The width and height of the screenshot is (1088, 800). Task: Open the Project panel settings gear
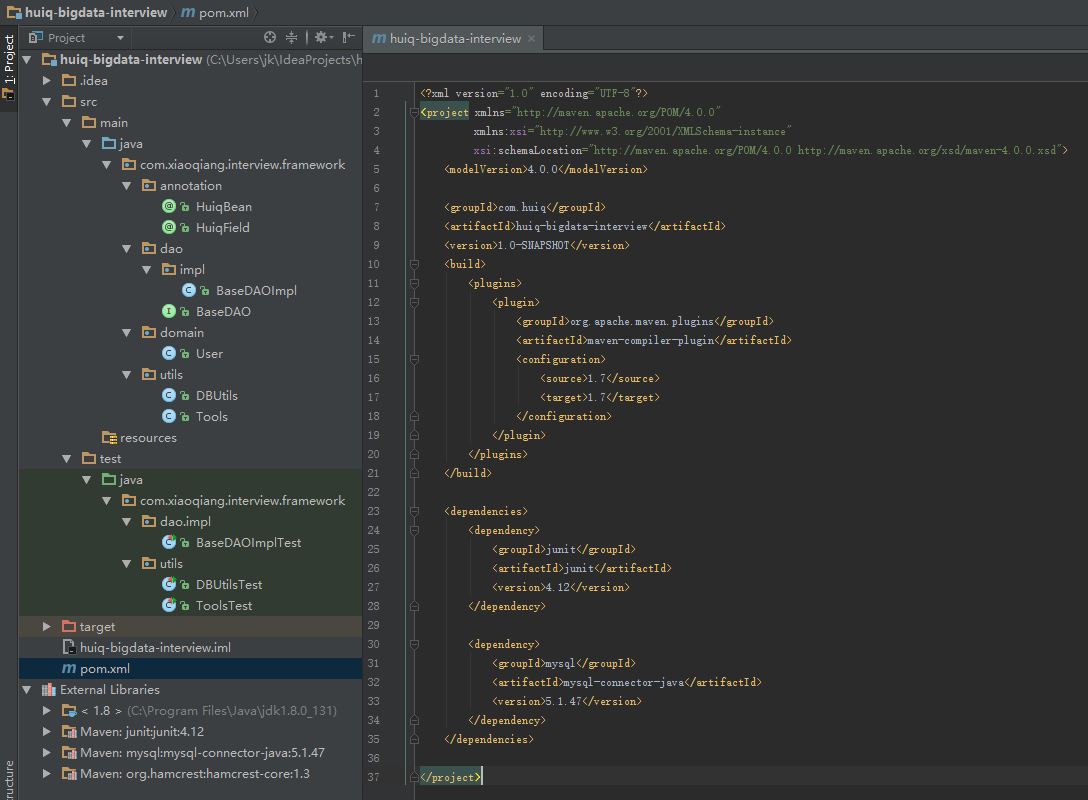pyautogui.click(x=323, y=37)
